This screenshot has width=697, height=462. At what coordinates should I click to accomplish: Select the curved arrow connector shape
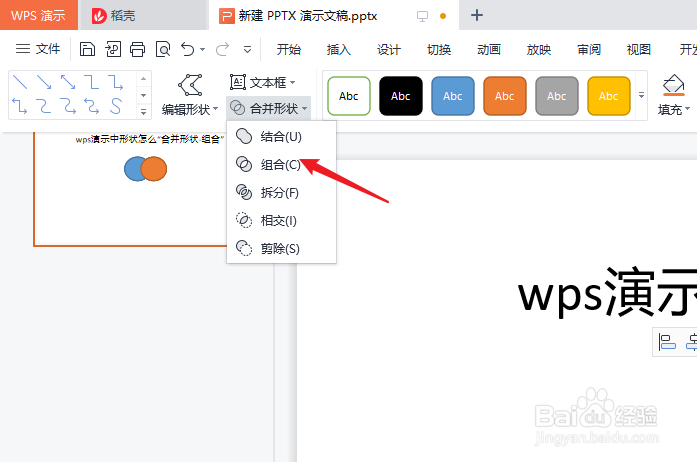[x=68, y=106]
